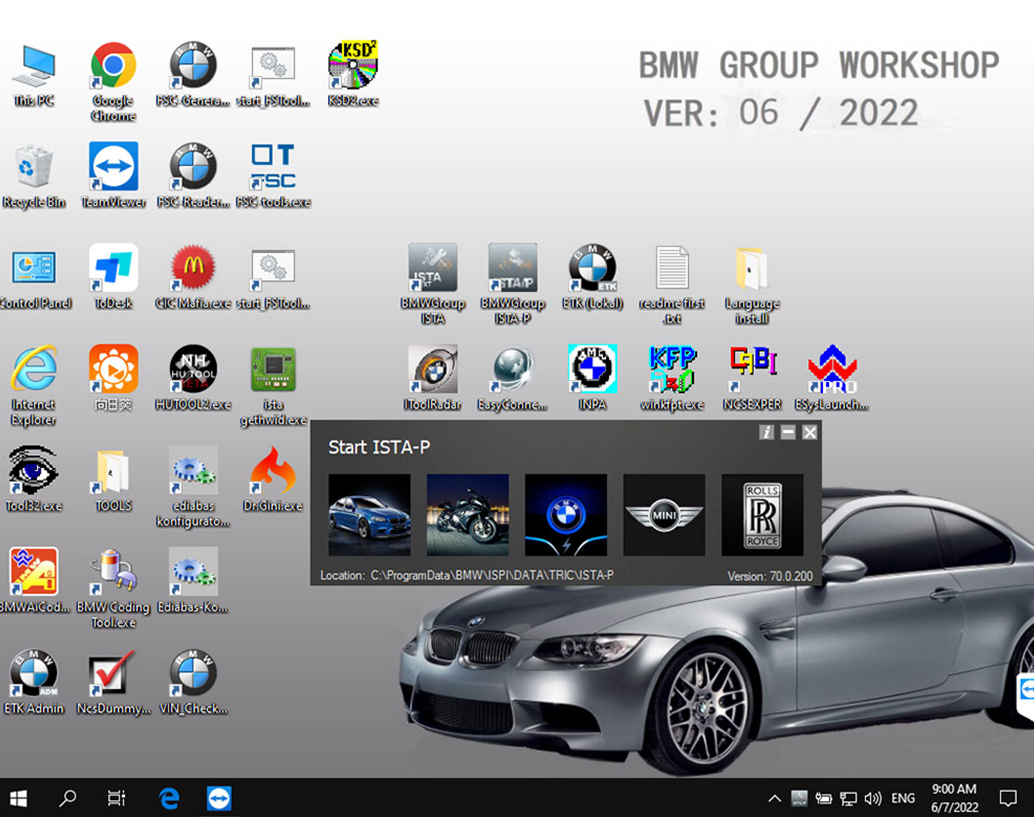Viewport: 1034px width, 817px height.
Task: Expand the hidden system tray icons
Action: pos(775,799)
